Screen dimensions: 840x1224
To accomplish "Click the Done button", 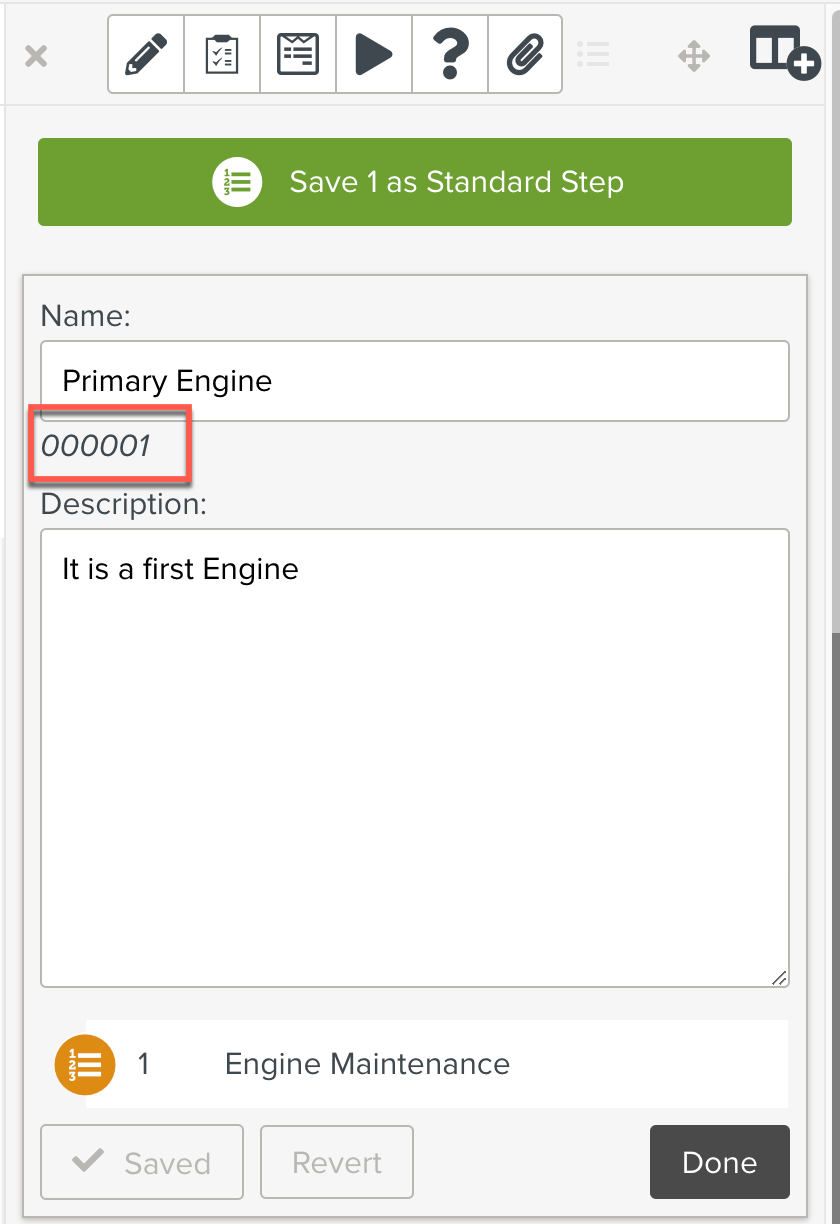I will [719, 1162].
